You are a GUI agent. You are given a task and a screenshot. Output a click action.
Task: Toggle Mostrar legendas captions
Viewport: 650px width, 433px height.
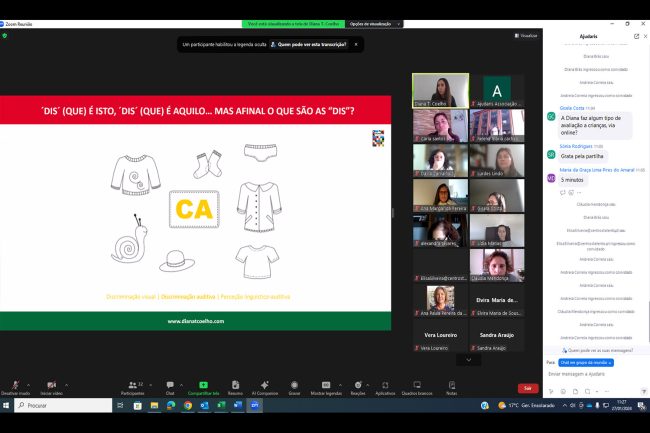pos(326,385)
